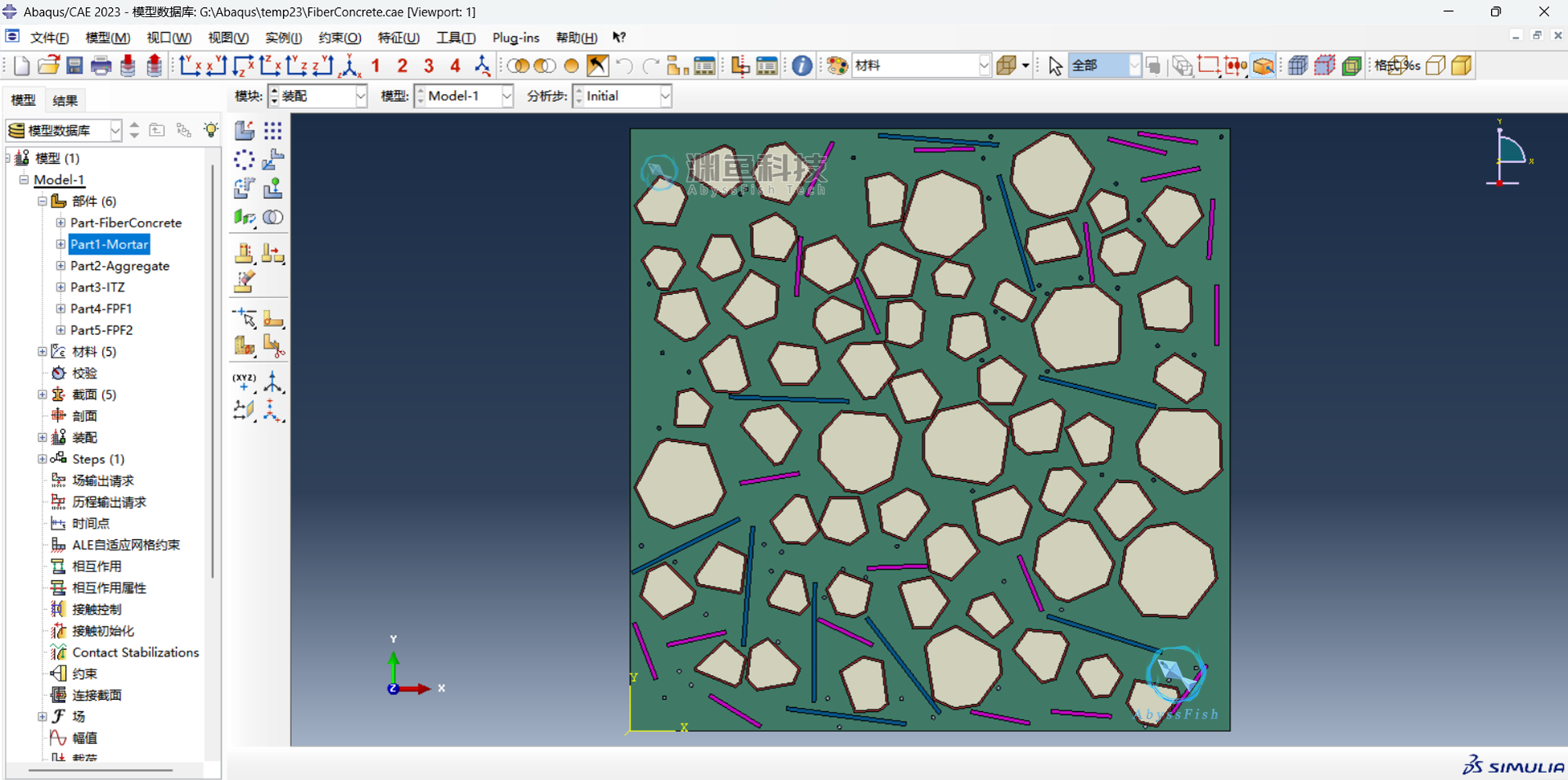
Task: Toggle the orange select-from-viewport cube icon
Action: pos(1263,66)
